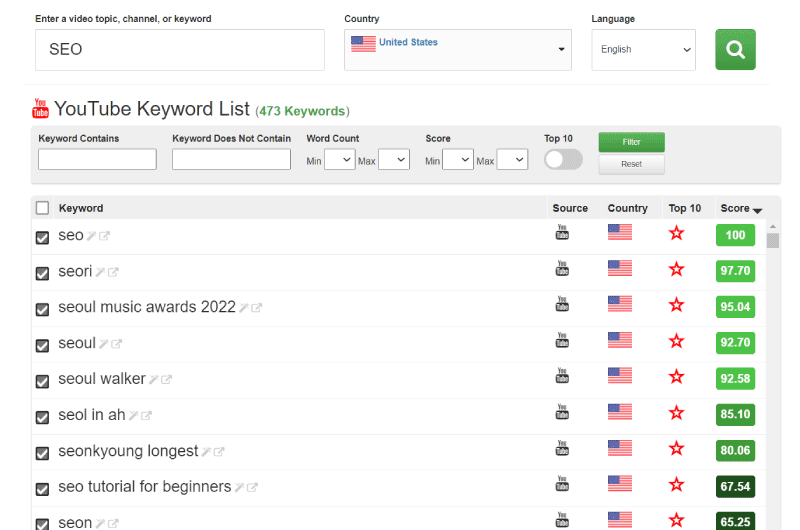
Task: Click the 473 Keywords count text
Action: coord(302,111)
